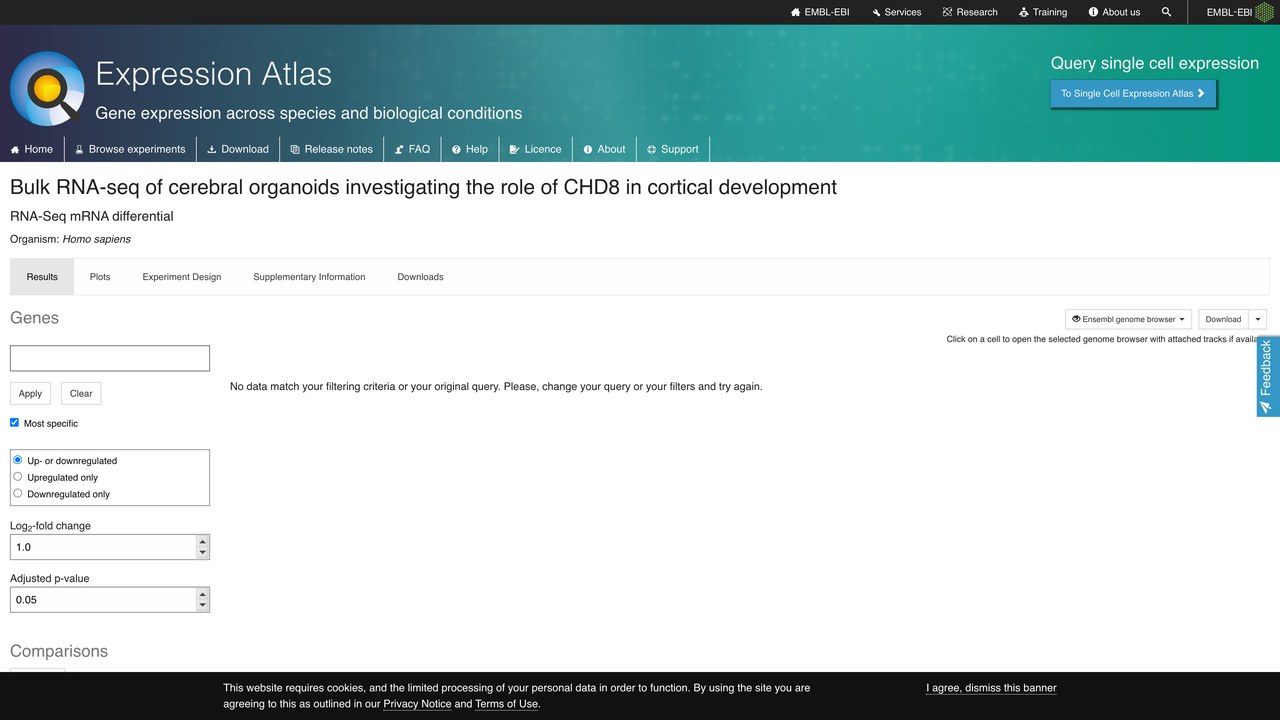Toggle the Most specific checkbox

click(x=15, y=423)
